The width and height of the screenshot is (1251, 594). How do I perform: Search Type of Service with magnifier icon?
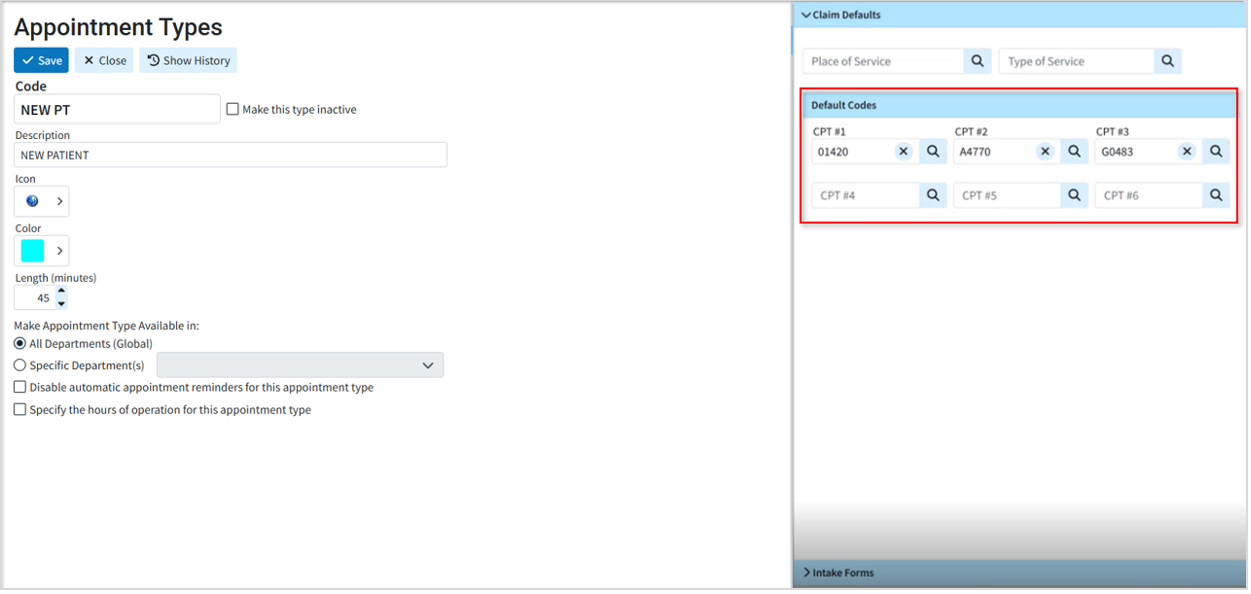point(1168,61)
